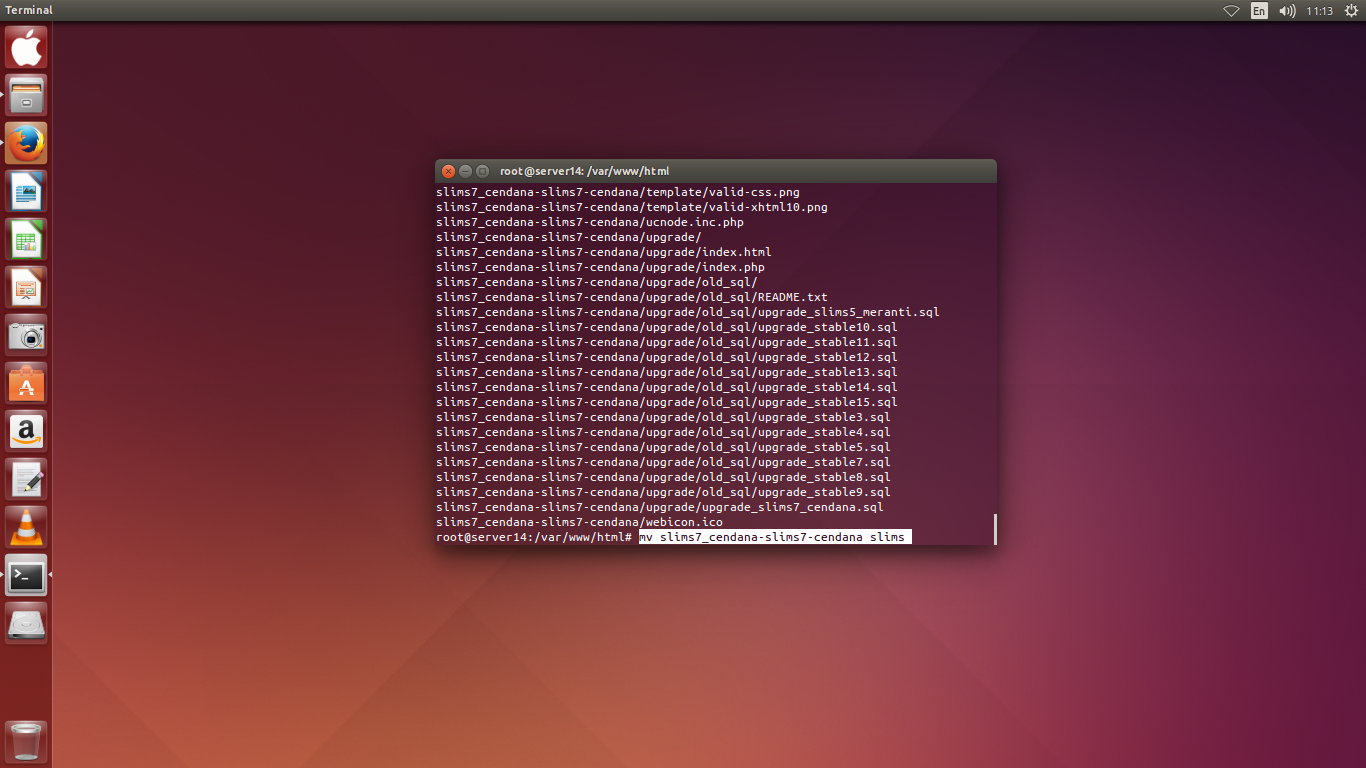Focus the Terminal launcher icon
Viewport: 1366px width, 768px height.
(x=26, y=575)
